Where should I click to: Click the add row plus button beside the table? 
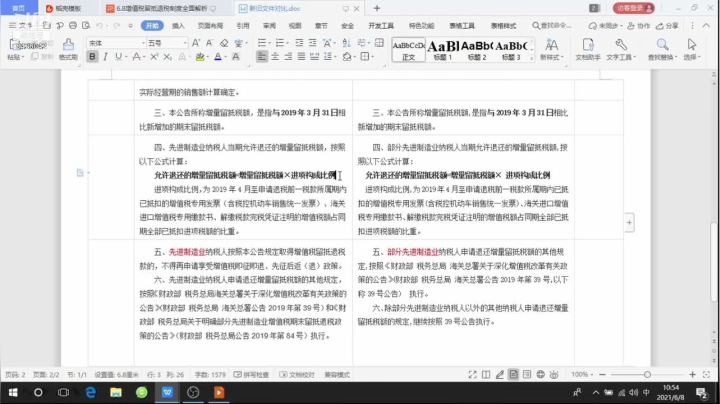tap(629, 223)
